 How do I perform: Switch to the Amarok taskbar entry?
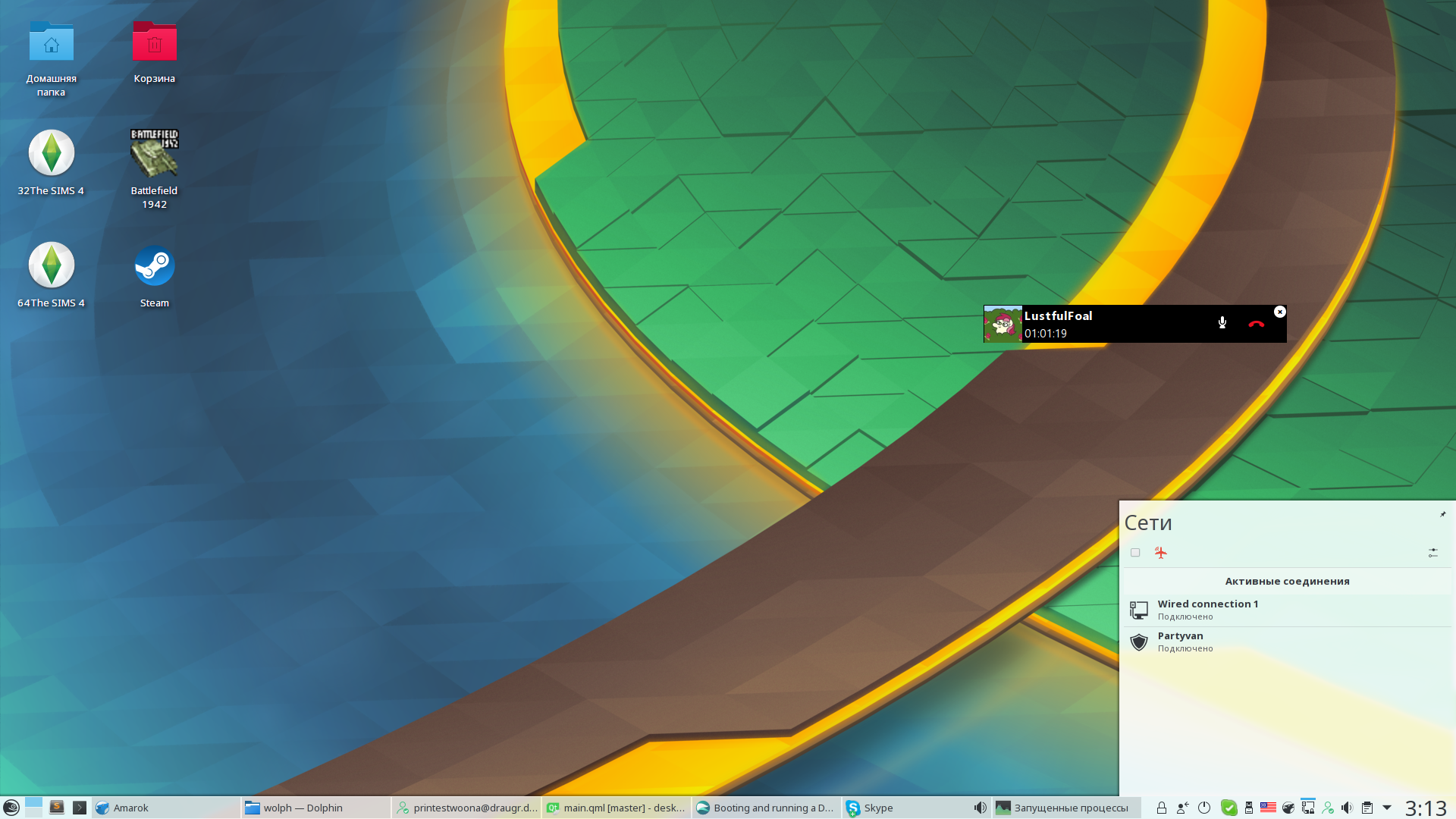point(166,808)
